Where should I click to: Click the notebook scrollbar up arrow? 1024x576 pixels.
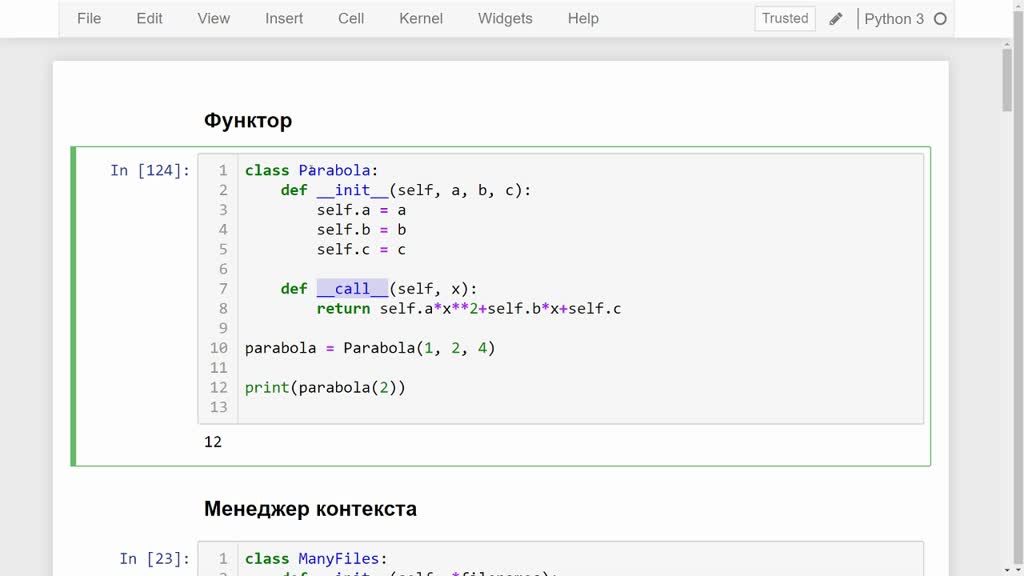pyautogui.click(x=1007, y=44)
